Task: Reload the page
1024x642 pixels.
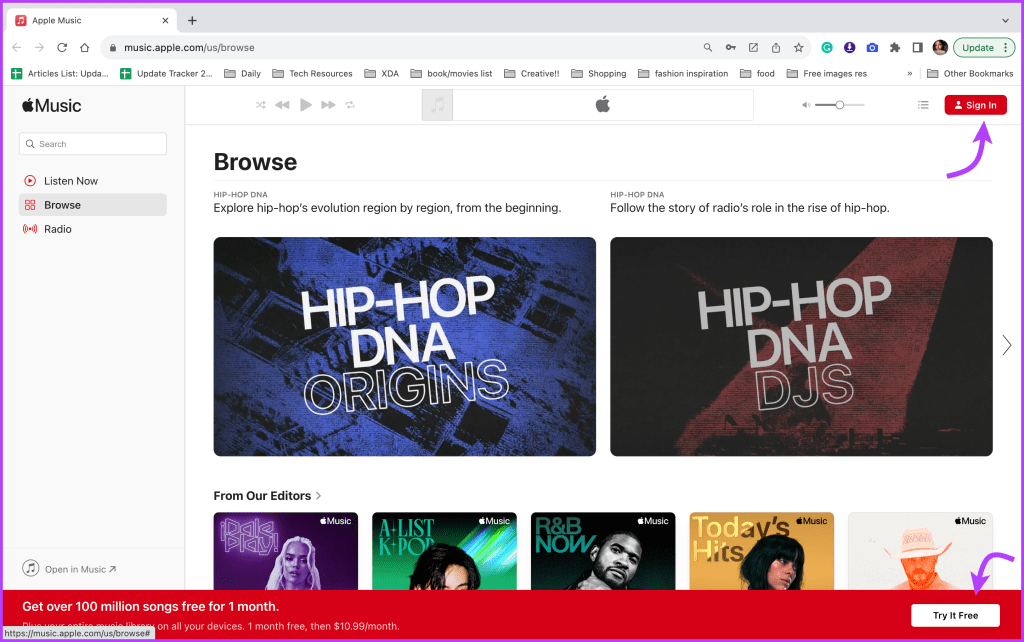Action: click(62, 48)
